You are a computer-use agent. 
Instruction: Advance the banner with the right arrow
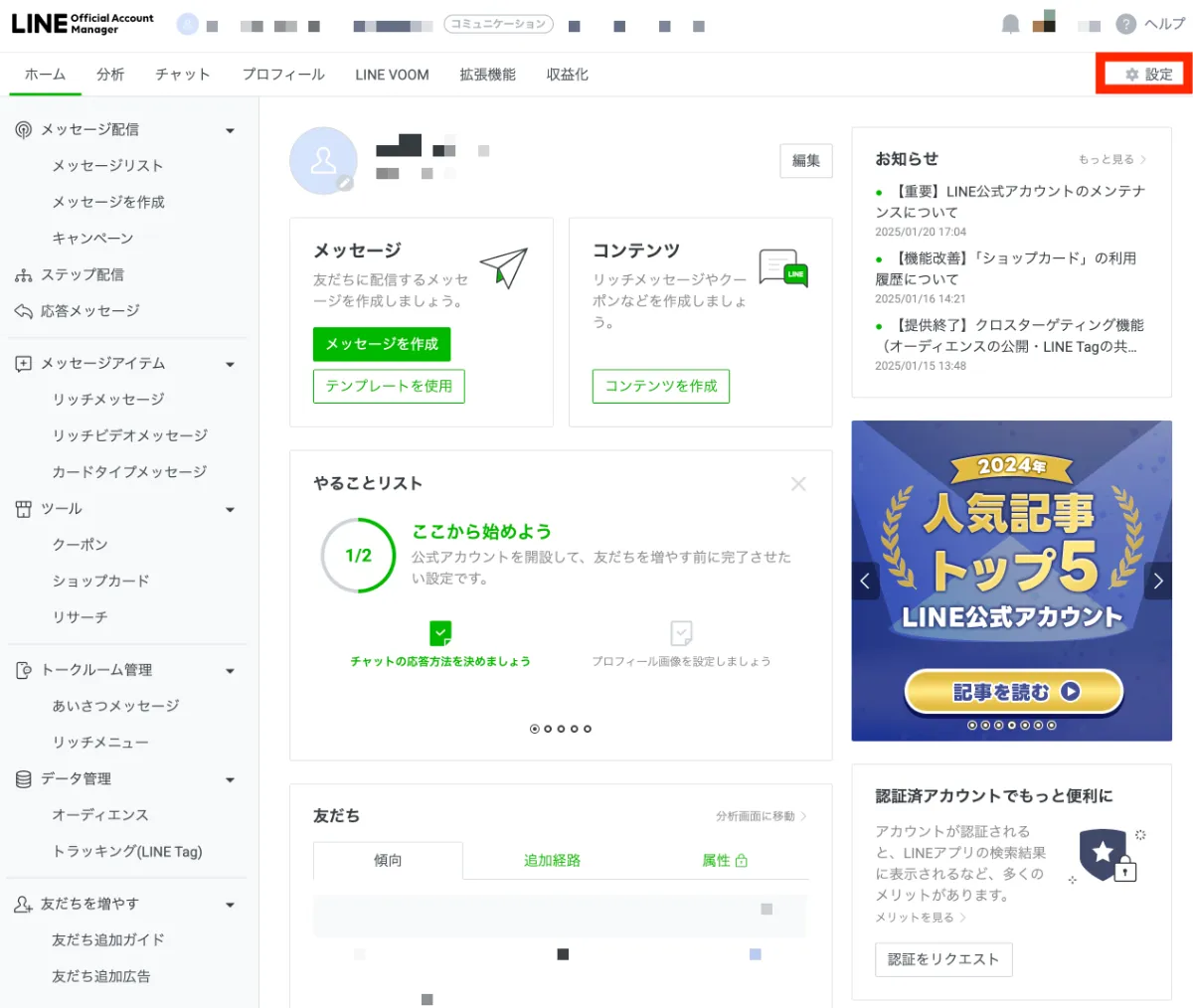click(x=1157, y=580)
